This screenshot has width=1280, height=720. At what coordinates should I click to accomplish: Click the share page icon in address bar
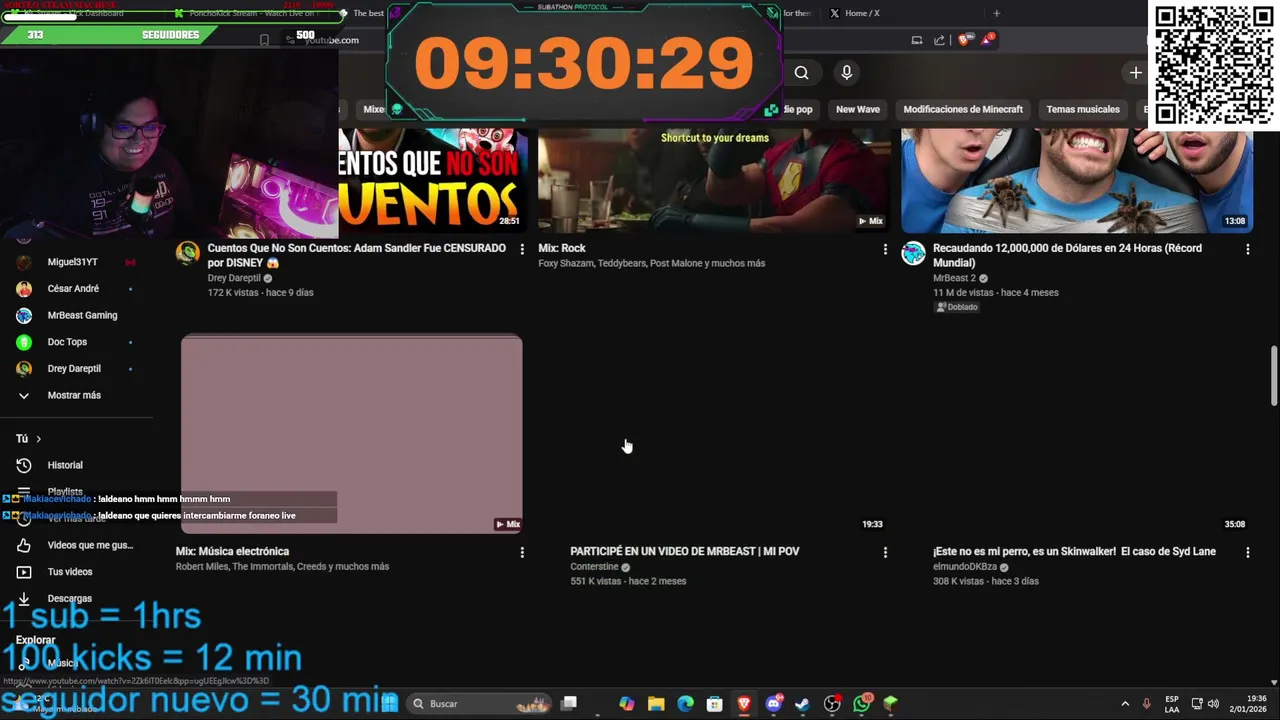pyautogui.click(x=940, y=40)
